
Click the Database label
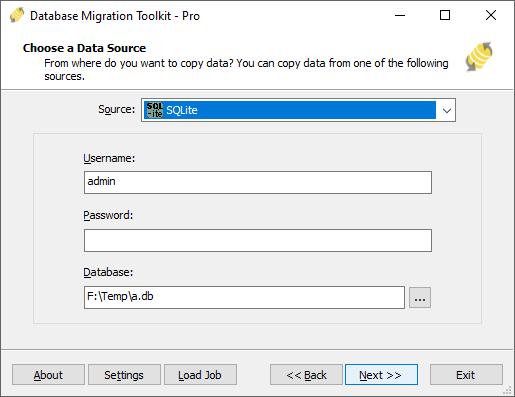point(108,272)
